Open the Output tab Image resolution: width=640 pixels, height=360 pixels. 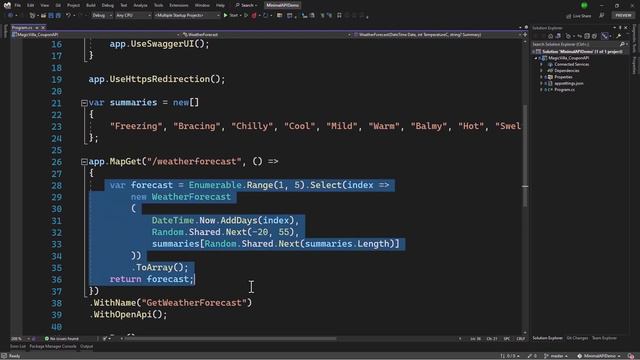tap(86, 347)
